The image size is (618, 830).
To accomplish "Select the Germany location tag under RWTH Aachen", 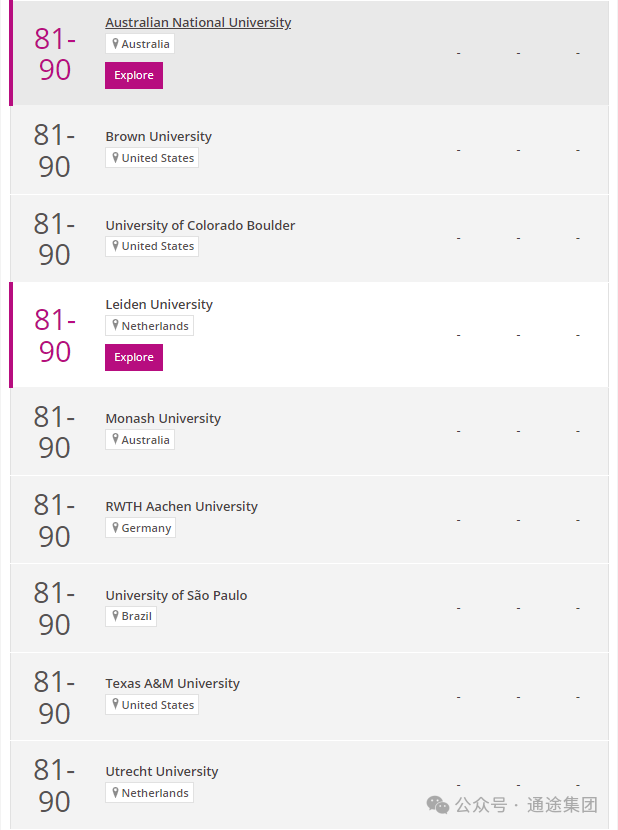I will [140, 528].
